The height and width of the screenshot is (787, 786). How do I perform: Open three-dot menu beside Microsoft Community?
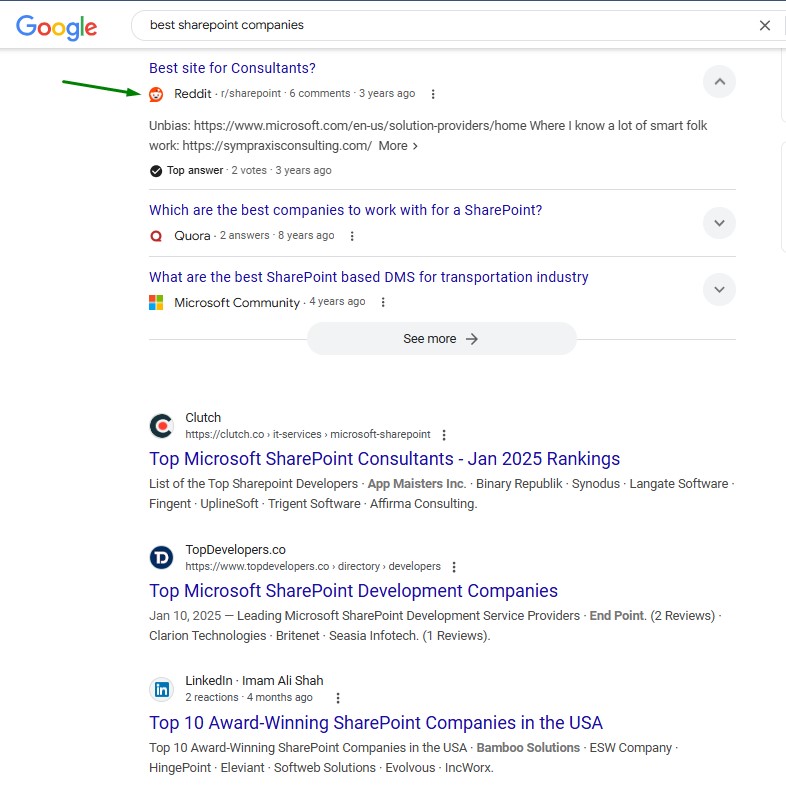(x=383, y=302)
